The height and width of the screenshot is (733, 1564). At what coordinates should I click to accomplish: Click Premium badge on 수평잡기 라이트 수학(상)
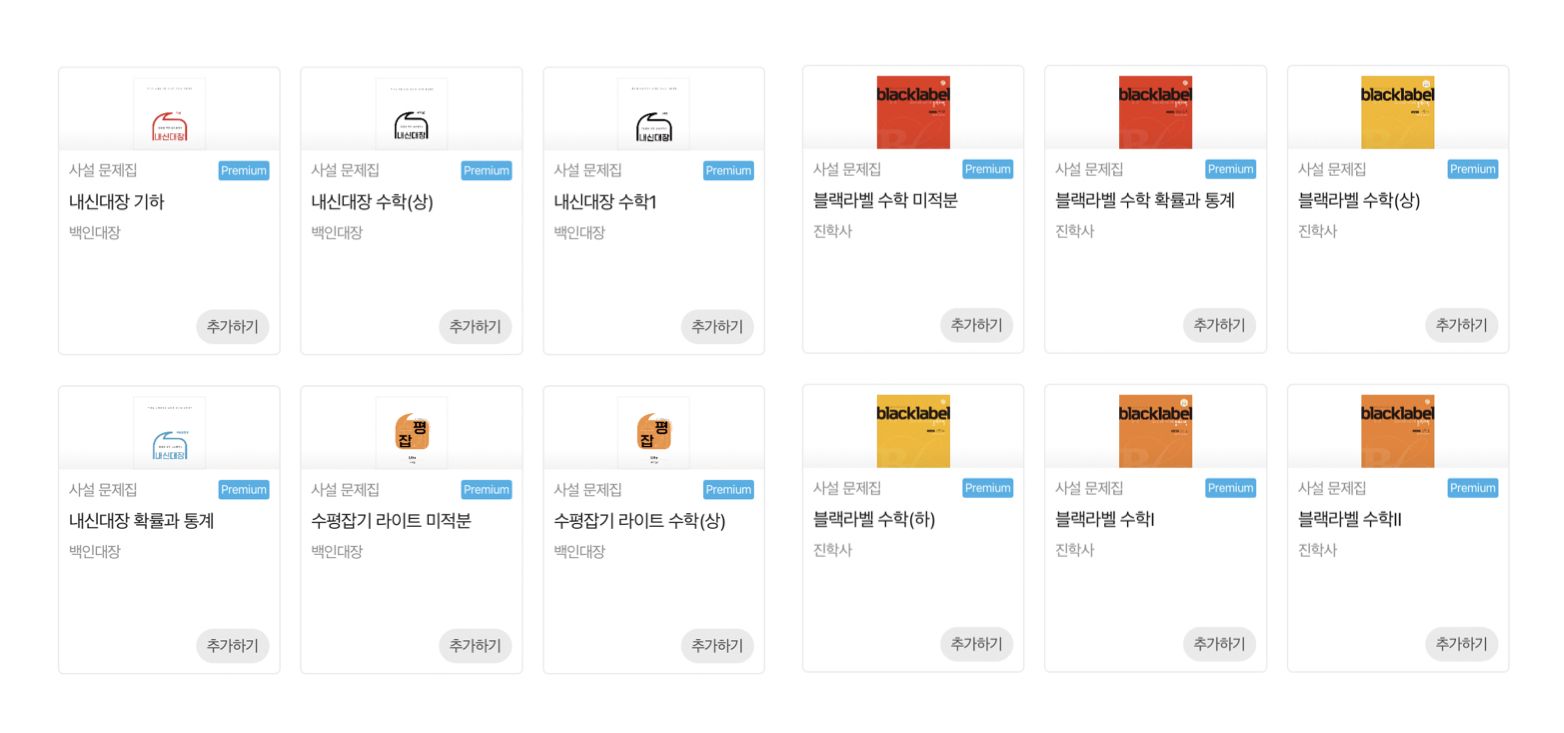(x=728, y=490)
